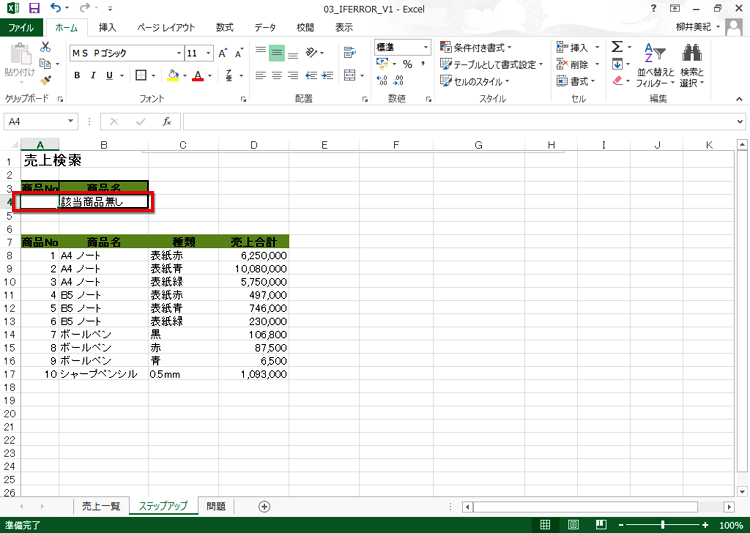Decrease font size with the small A
Screen dimensions: 750x533
click(239, 53)
